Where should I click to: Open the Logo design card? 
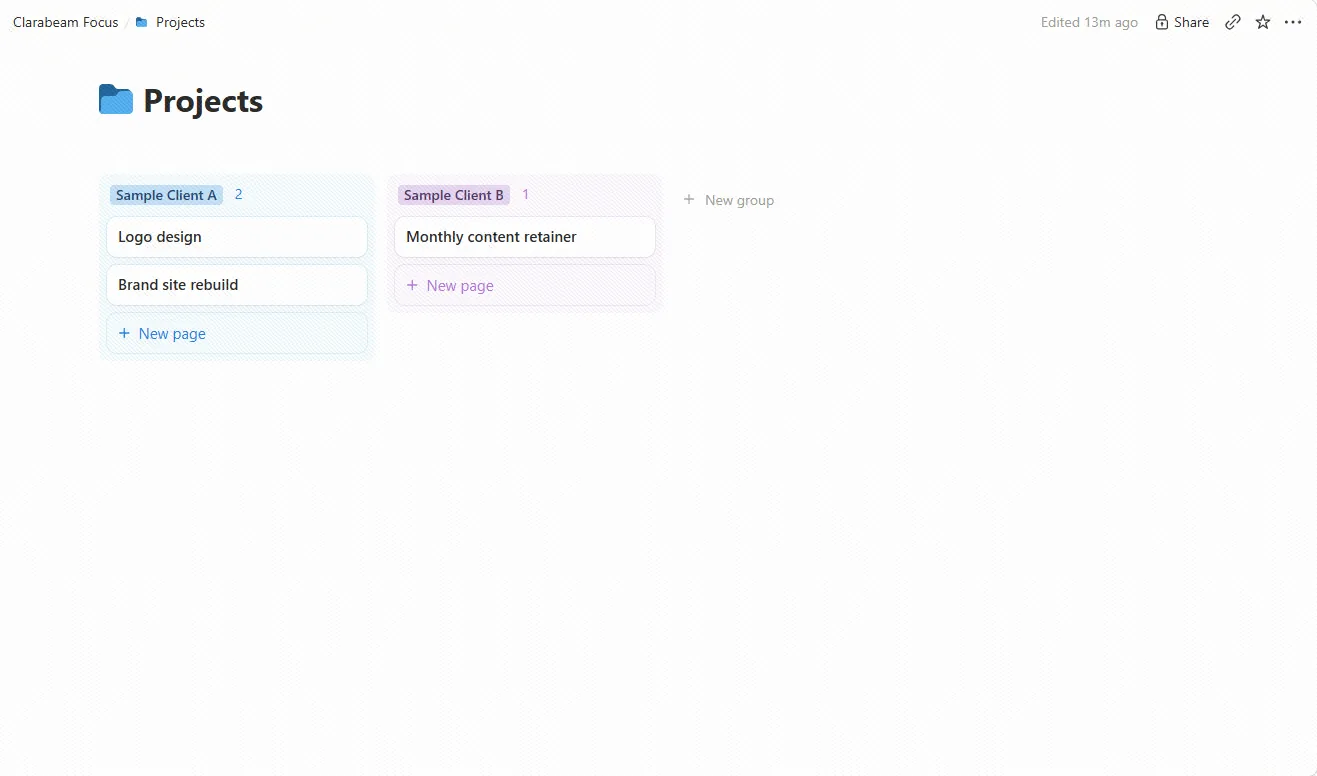pos(237,237)
